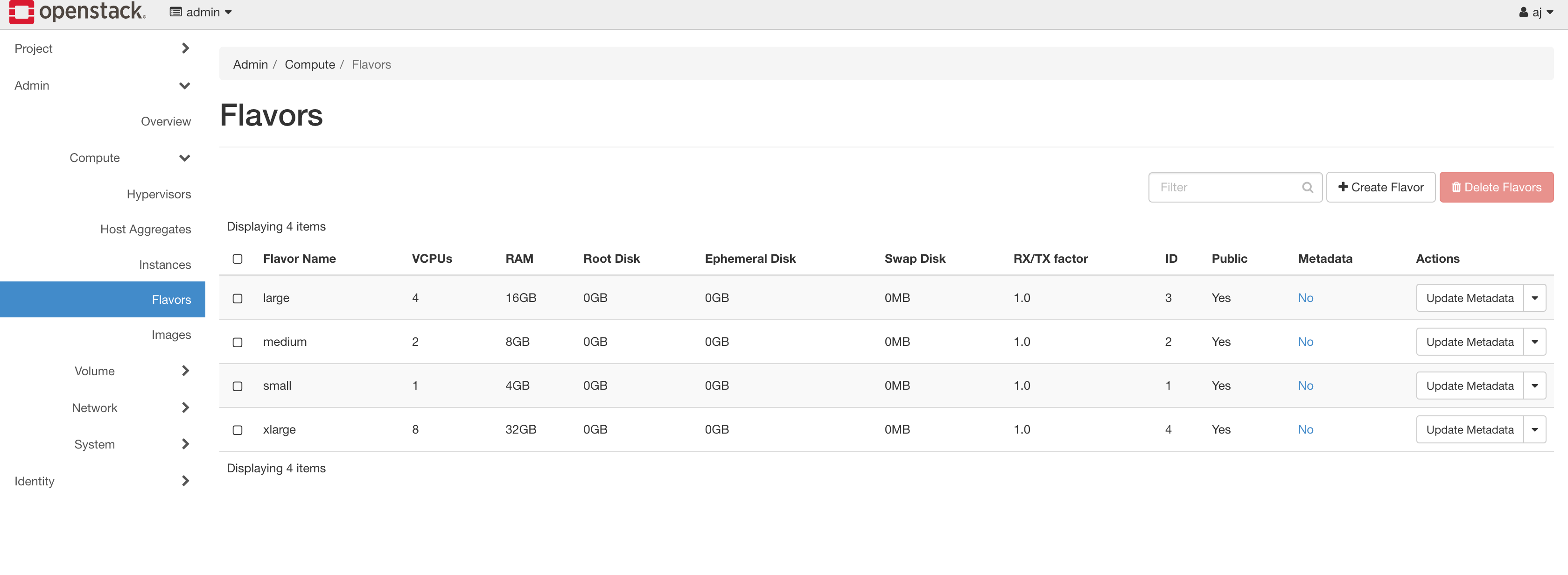1568x575 pixels.
Task: Expand Identity section chevron
Action: tap(185, 481)
